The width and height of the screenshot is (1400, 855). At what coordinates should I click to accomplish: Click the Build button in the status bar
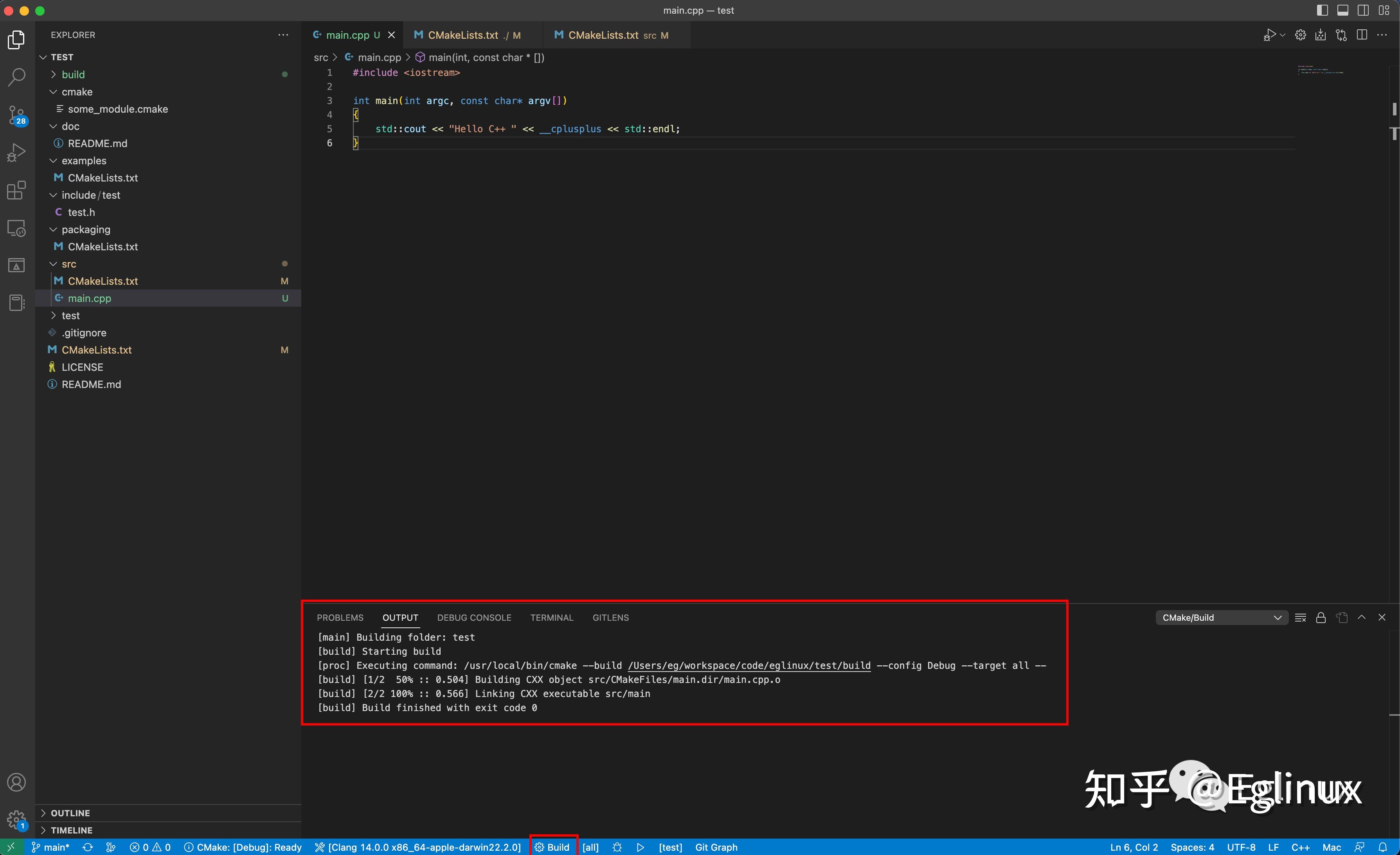pyautogui.click(x=552, y=847)
